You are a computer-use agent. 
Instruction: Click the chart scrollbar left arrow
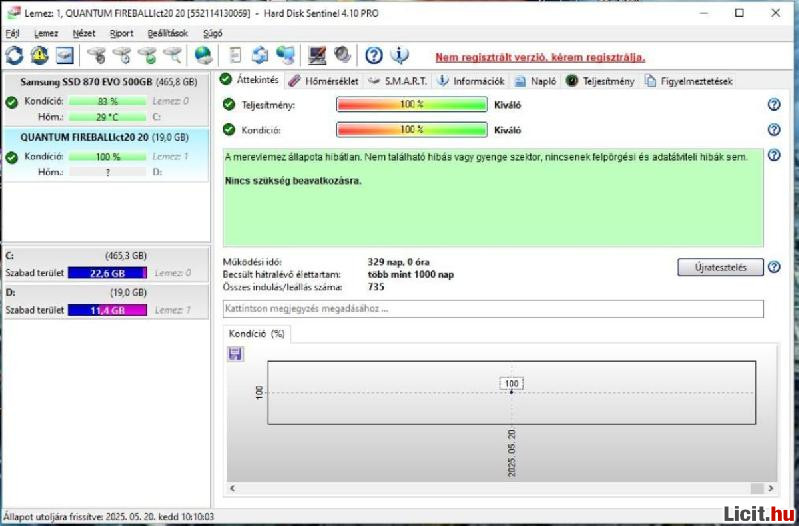point(233,488)
